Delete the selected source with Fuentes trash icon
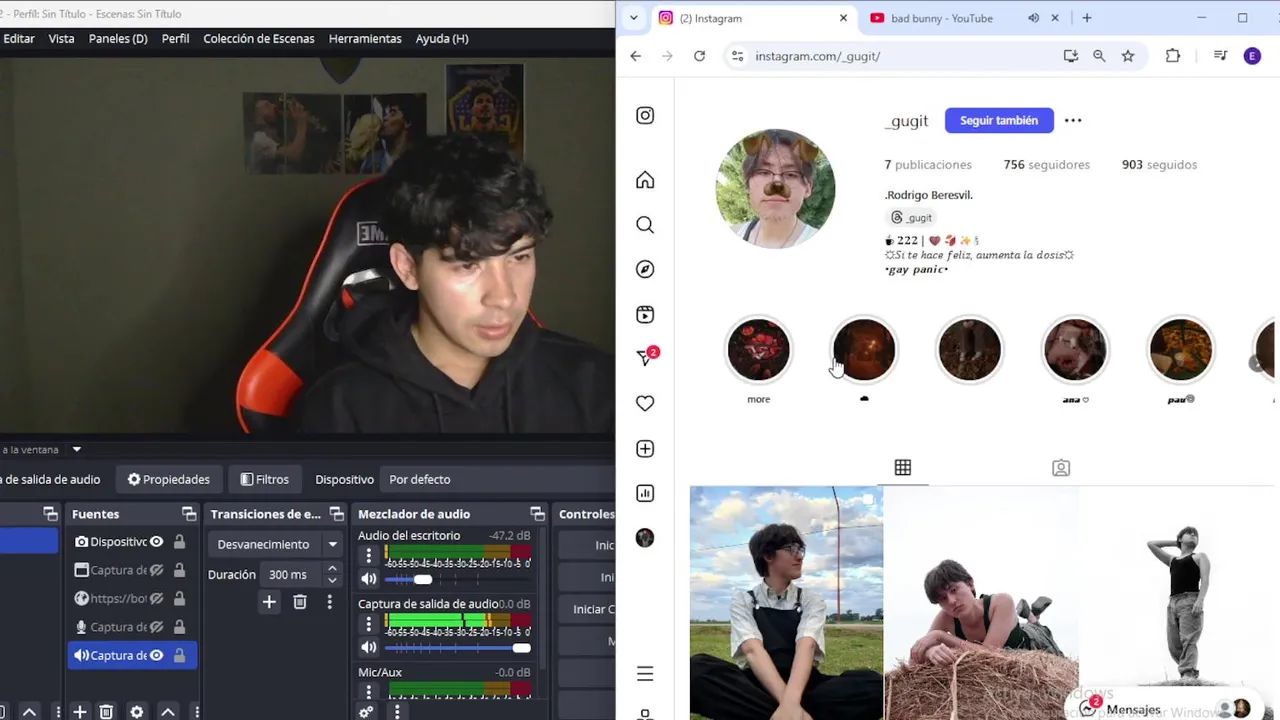This screenshot has width=1280, height=720. pos(106,712)
